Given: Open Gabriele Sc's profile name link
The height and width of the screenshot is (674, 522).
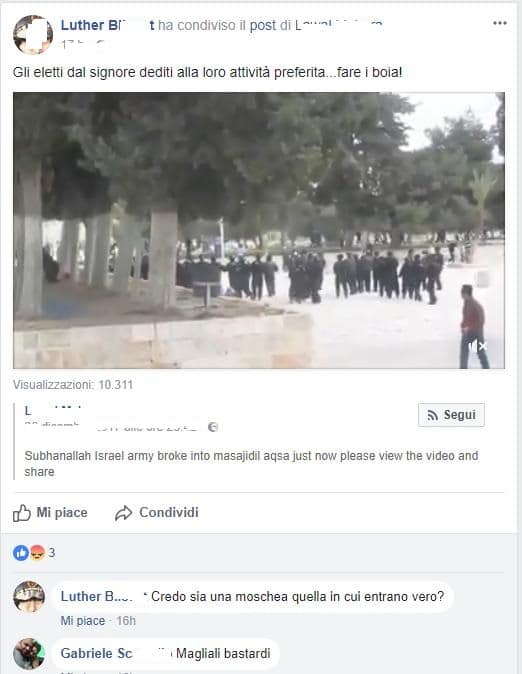Looking at the screenshot, I should [96, 653].
